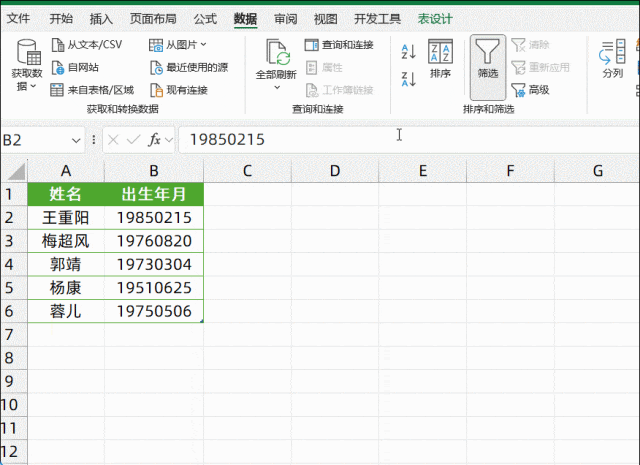Click the 姓名 header cell
This screenshot has width=640, height=465.
click(x=66, y=194)
